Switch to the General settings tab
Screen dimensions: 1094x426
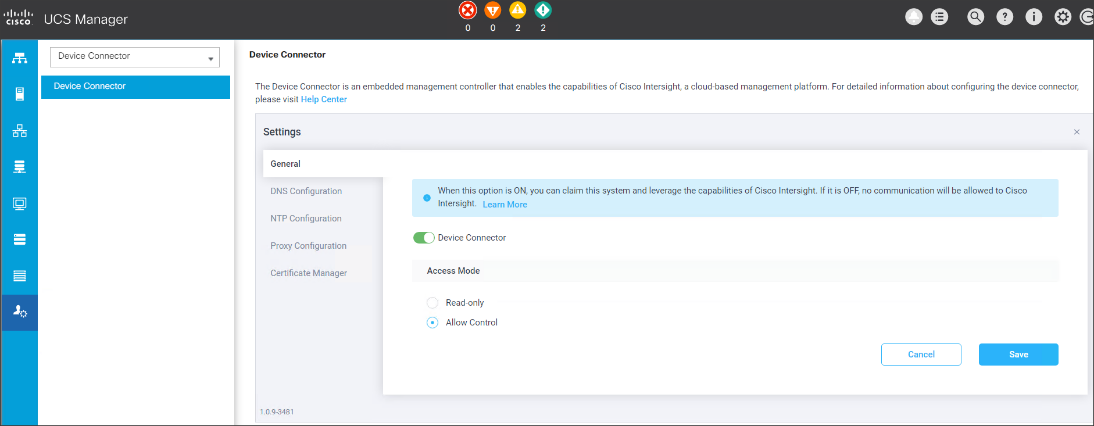322,164
